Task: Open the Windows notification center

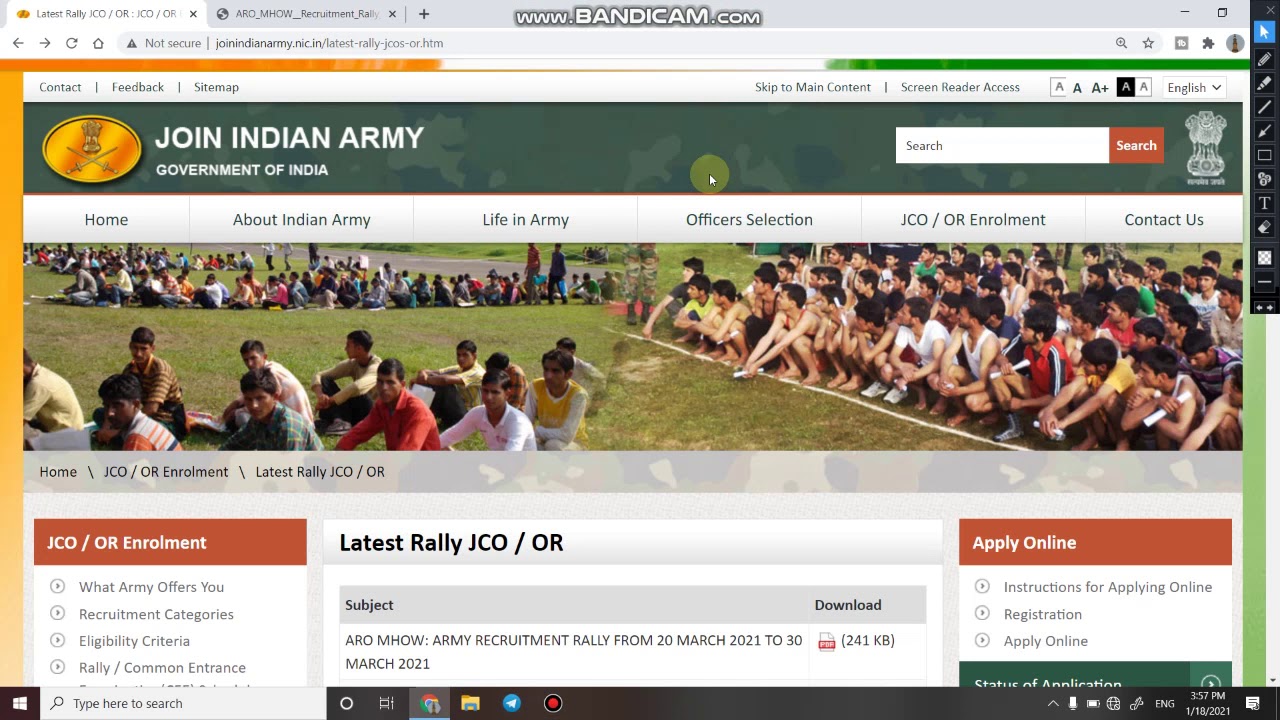Action: (1254, 703)
